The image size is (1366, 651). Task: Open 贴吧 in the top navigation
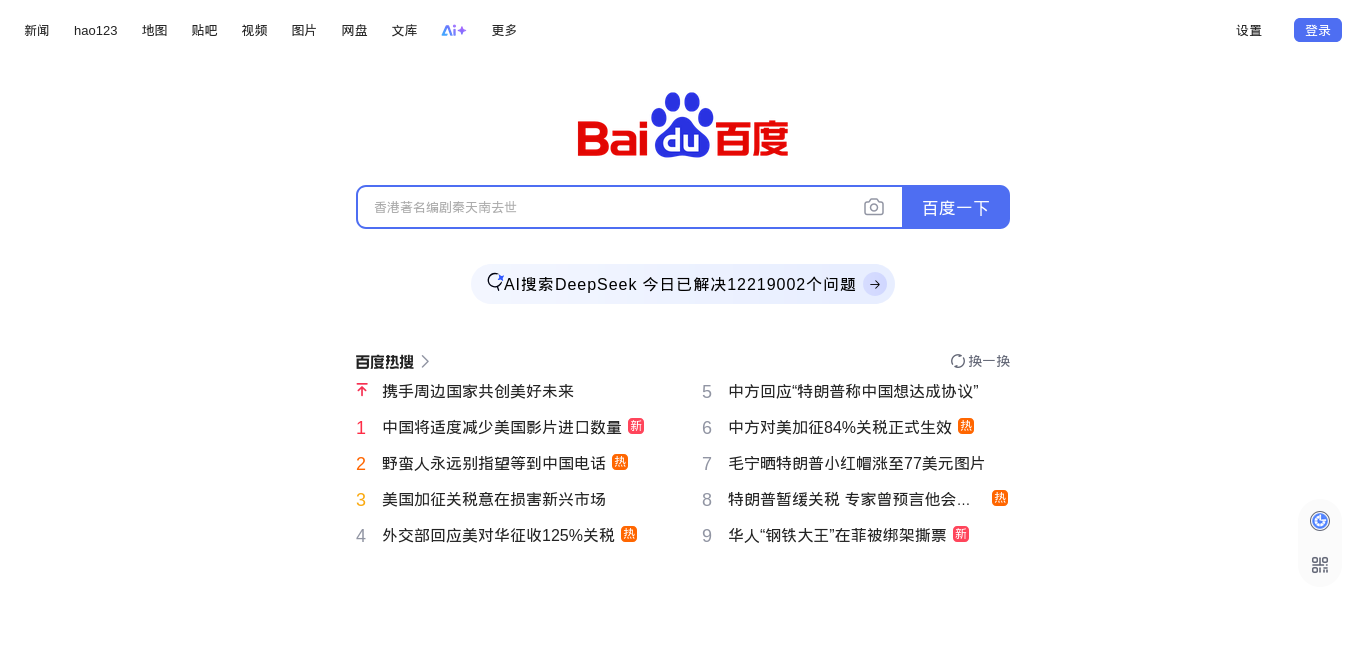tap(205, 30)
